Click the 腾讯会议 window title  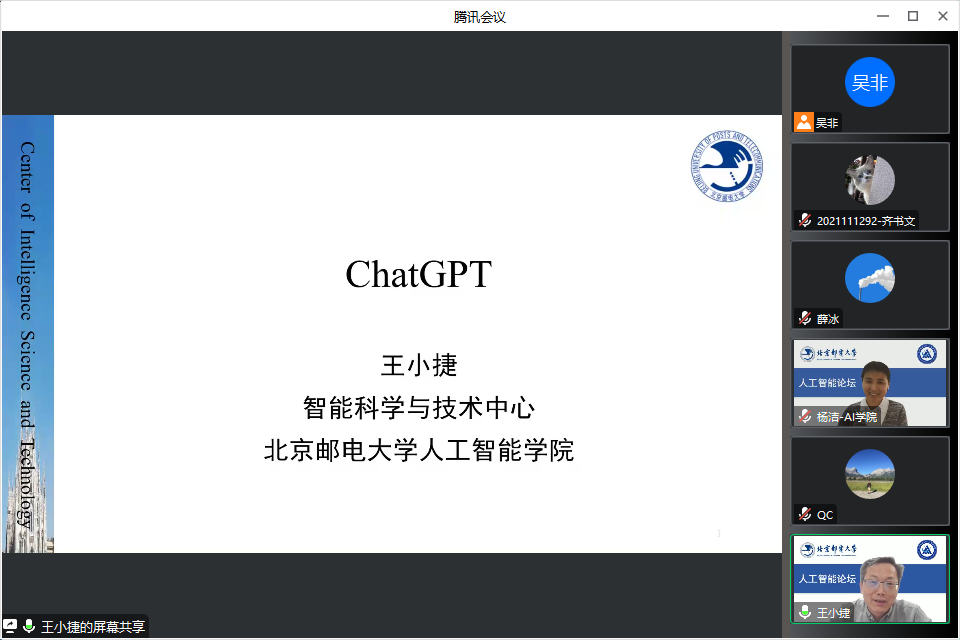coord(479,17)
